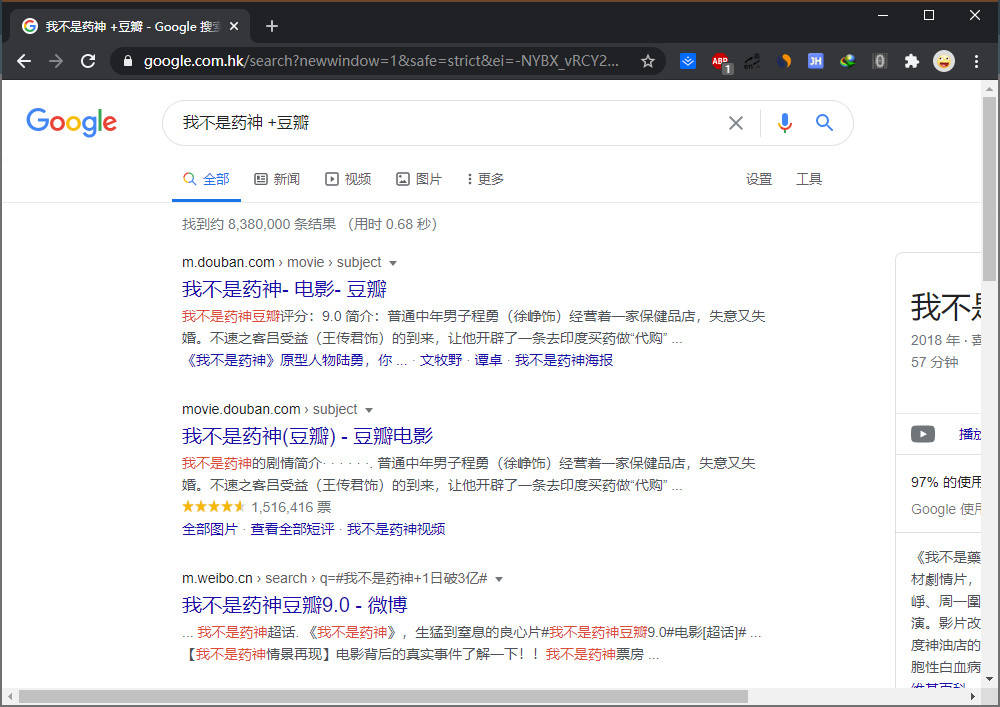Click the page reload icon
Image resolution: width=1000 pixels, height=707 pixels.
tap(88, 61)
